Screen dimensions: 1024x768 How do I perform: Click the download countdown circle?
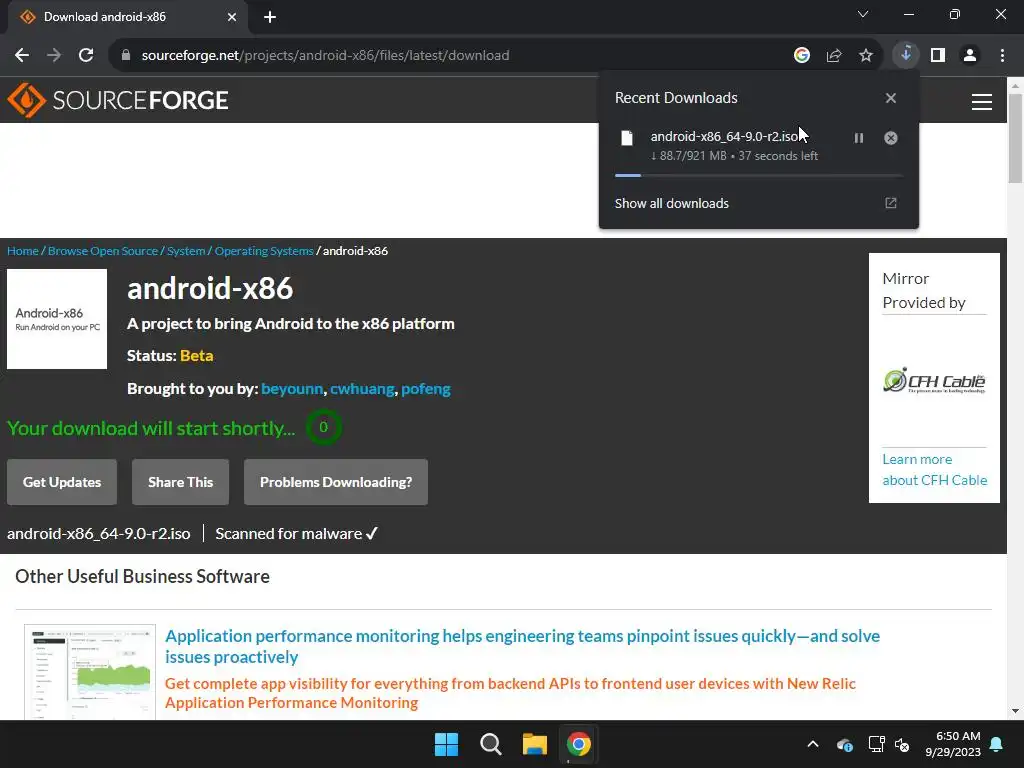tap(323, 427)
